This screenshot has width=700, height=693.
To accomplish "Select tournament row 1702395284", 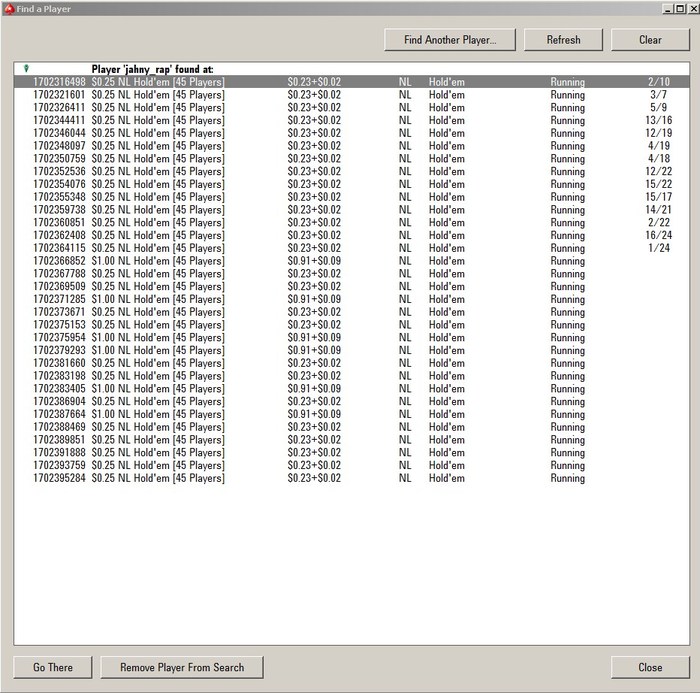I will click(x=352, y=478).
